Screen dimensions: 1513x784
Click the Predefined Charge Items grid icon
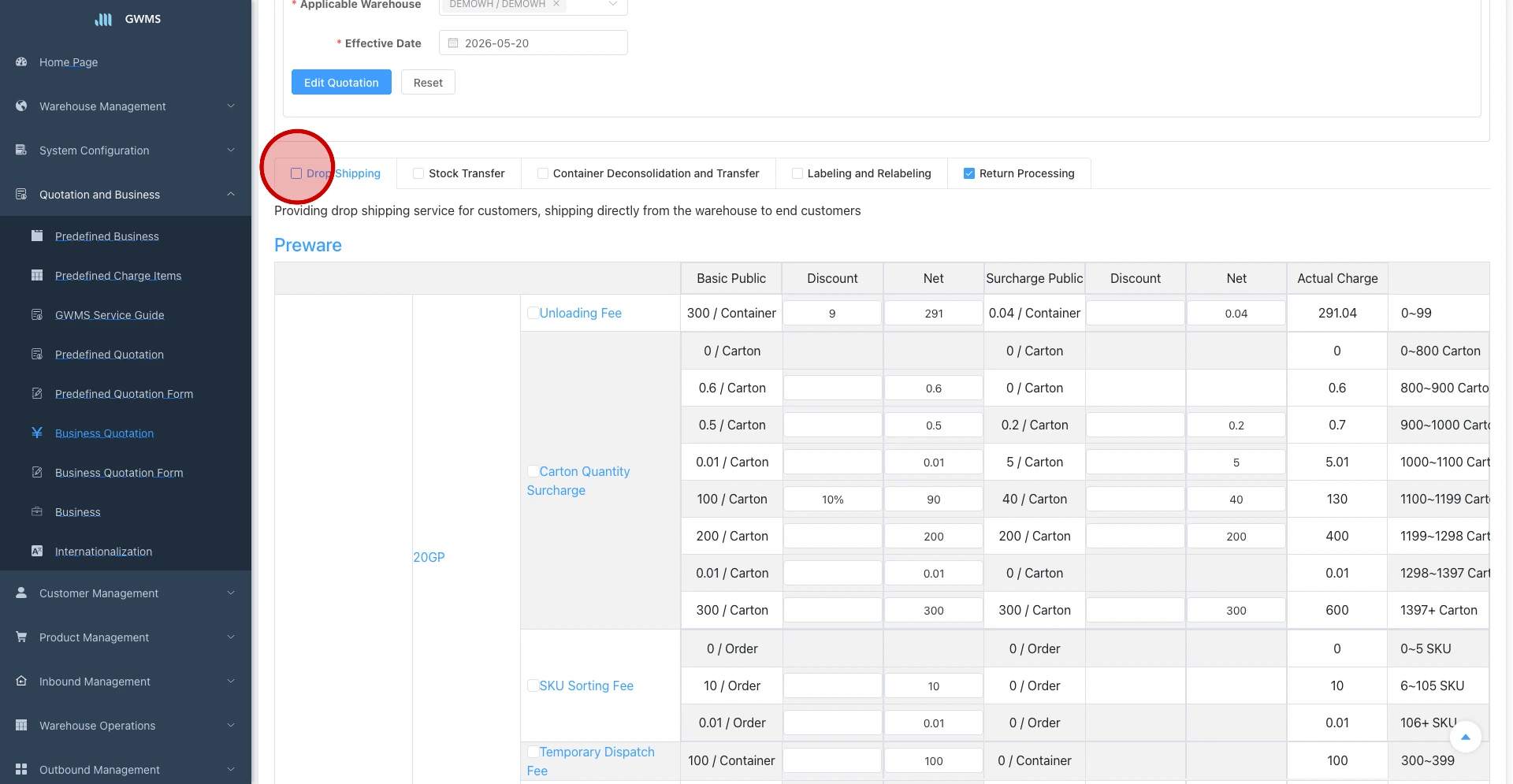[37, 275]
